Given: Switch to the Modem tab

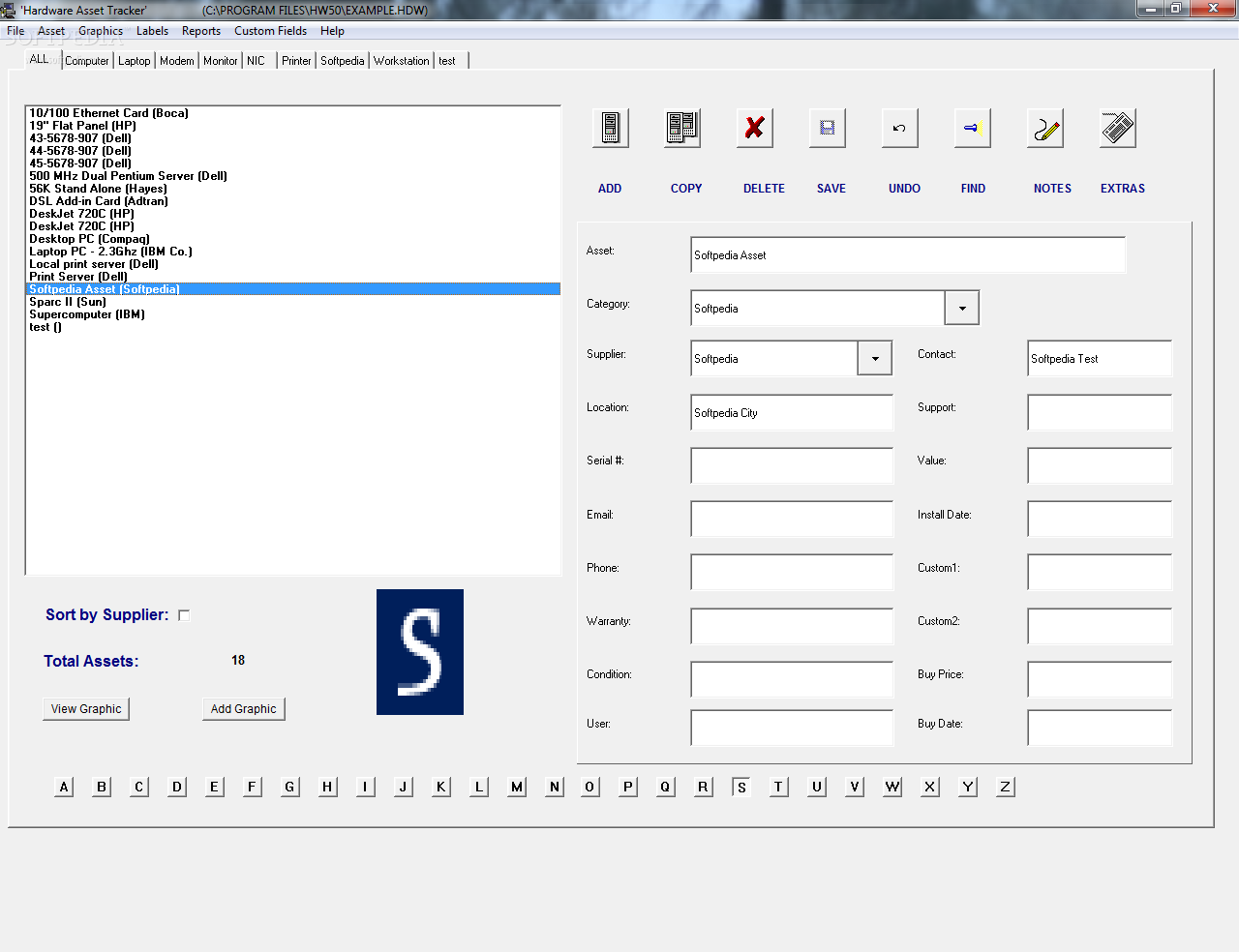Looking at the screenshot, I should pos(177,61).
